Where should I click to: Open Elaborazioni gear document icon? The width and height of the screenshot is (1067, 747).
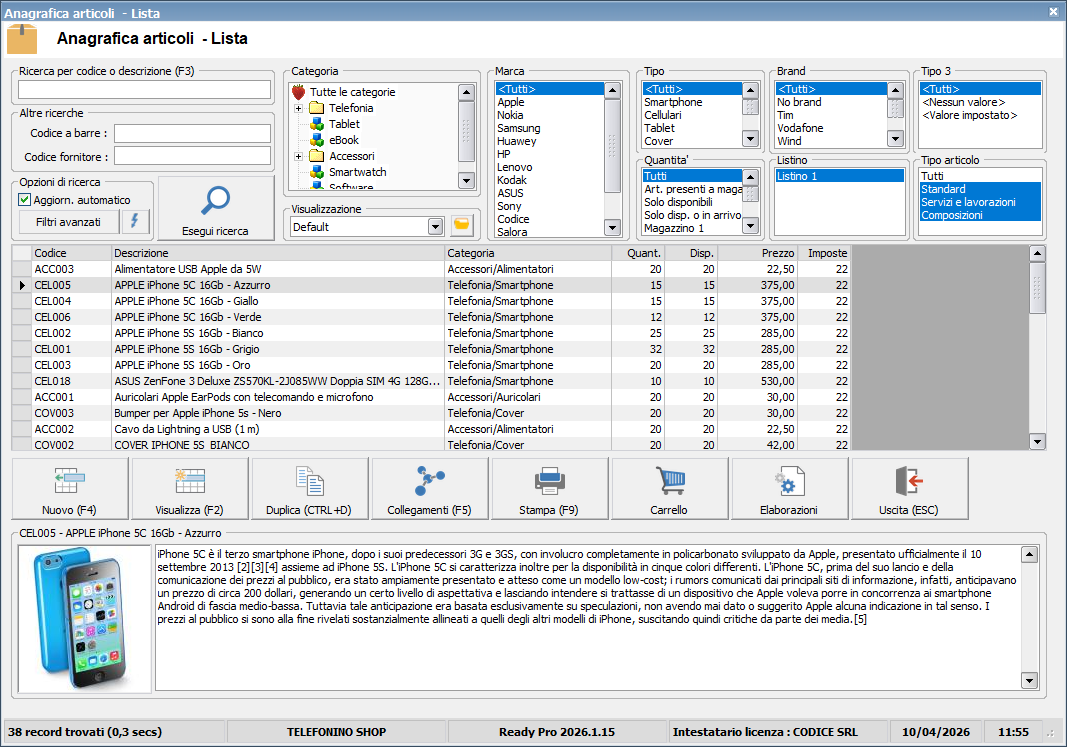click(x=789, y=488)
